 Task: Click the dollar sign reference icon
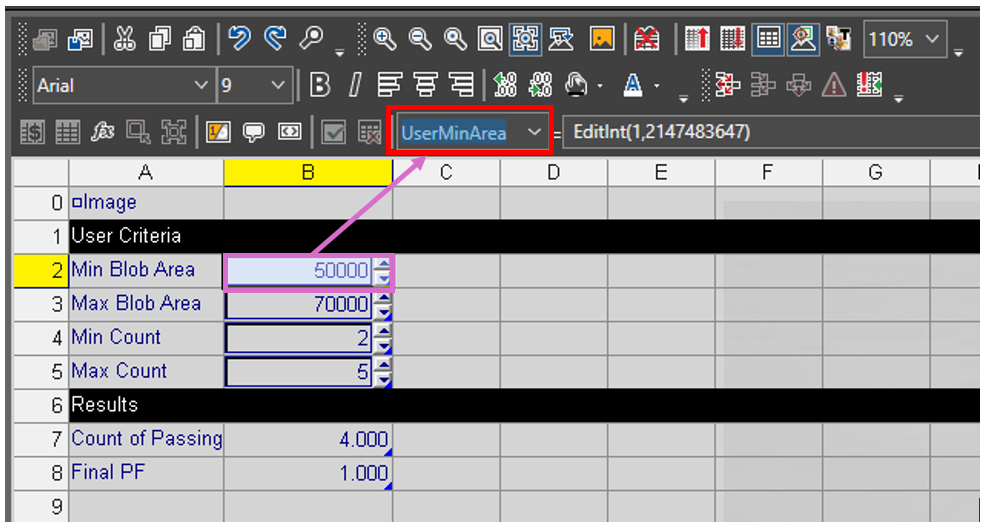[31, 132]
